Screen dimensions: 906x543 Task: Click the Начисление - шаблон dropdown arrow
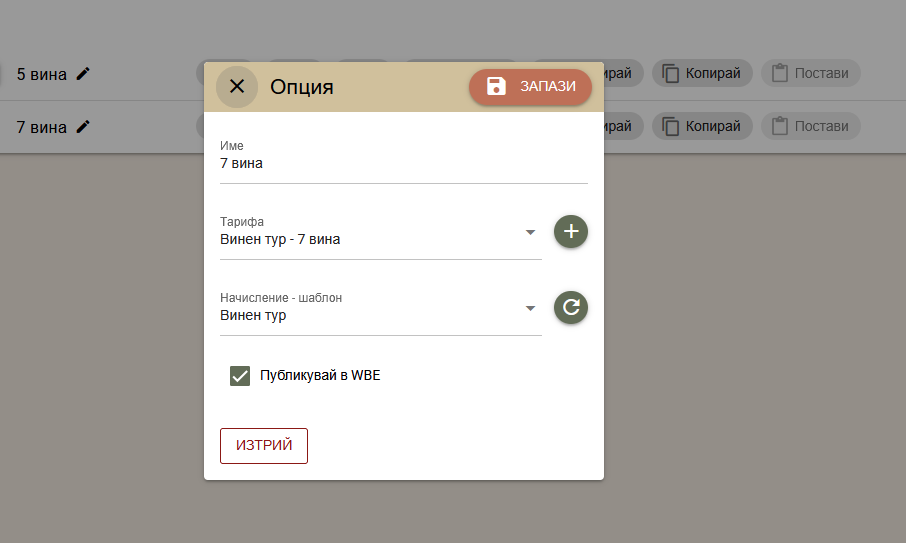[x=530, y=308]
